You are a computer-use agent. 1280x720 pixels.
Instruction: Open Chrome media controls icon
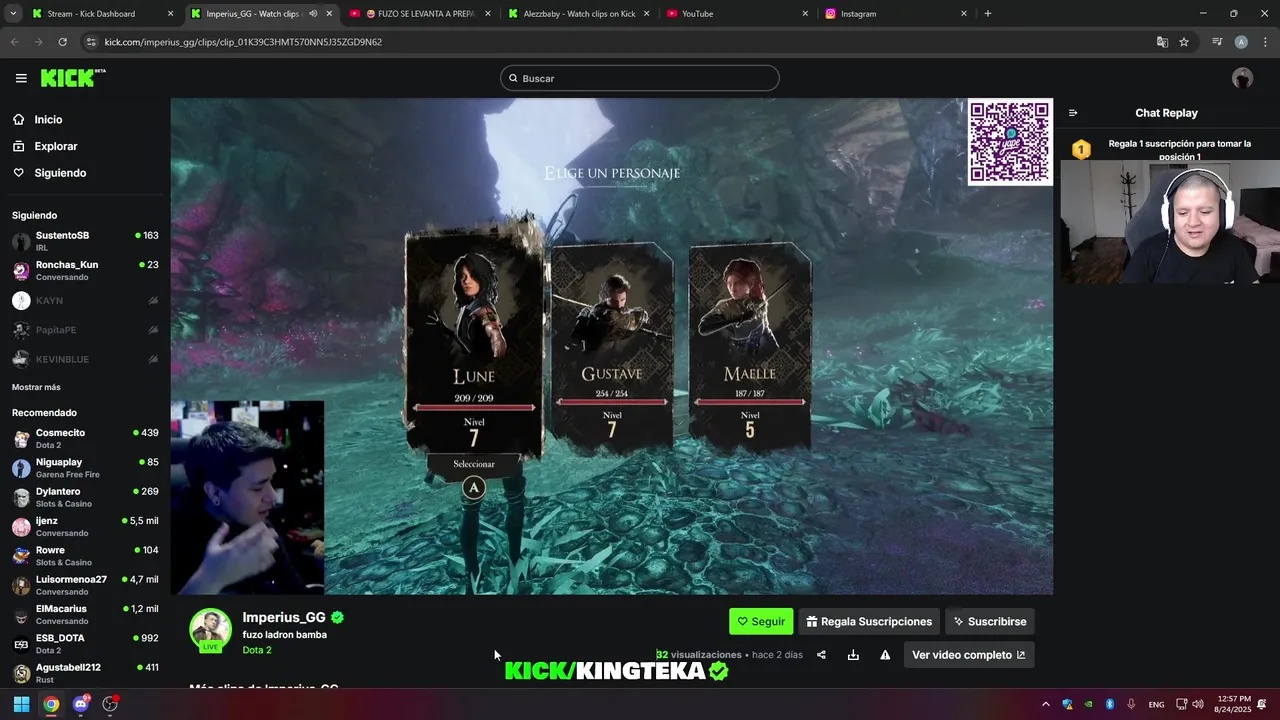coord(1217,42)
